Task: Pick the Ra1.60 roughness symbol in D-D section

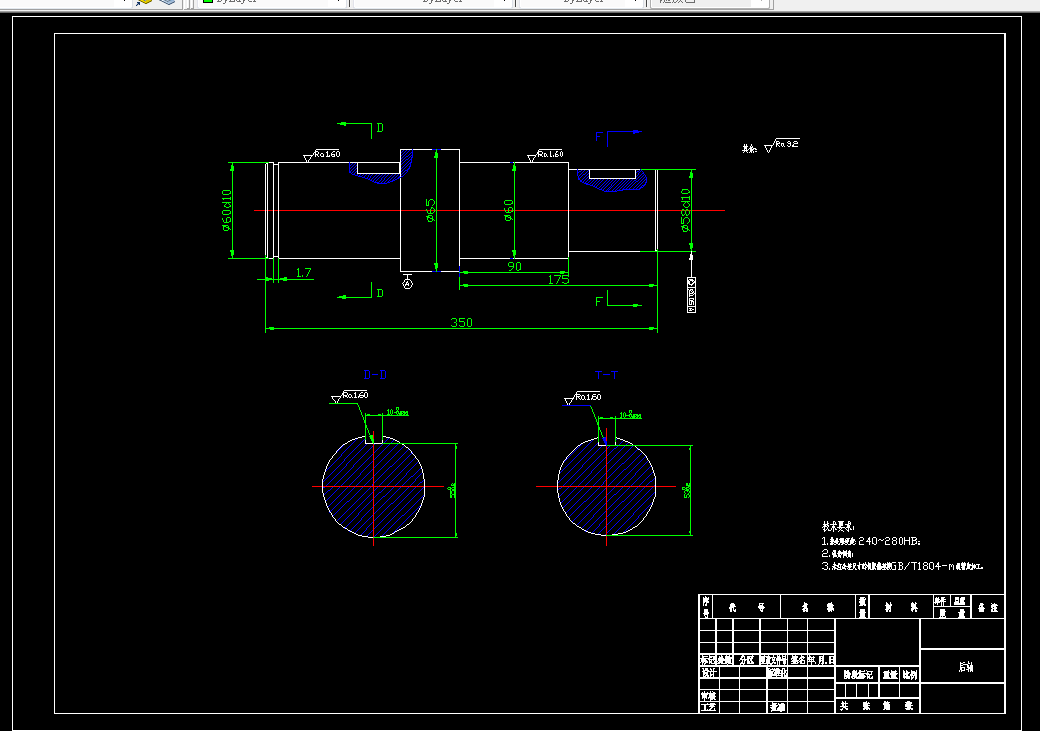Action: (350, 397)
